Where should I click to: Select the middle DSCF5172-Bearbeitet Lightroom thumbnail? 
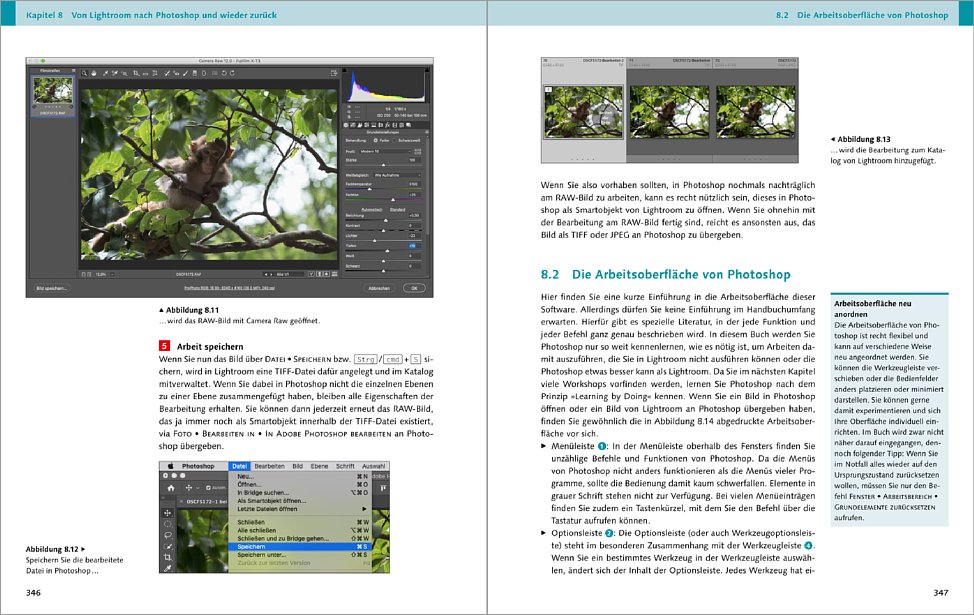tap(669, 111)
